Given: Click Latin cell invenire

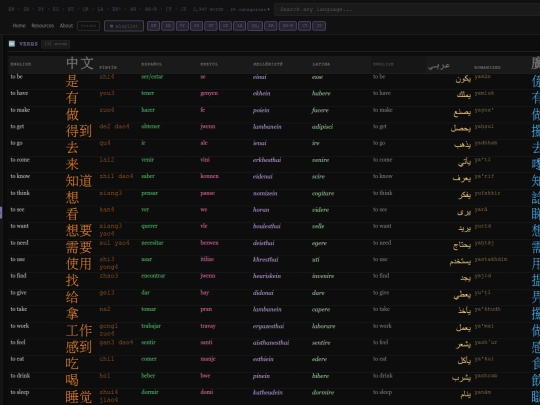Looking at the screenshot, I should tap(323, 276).
